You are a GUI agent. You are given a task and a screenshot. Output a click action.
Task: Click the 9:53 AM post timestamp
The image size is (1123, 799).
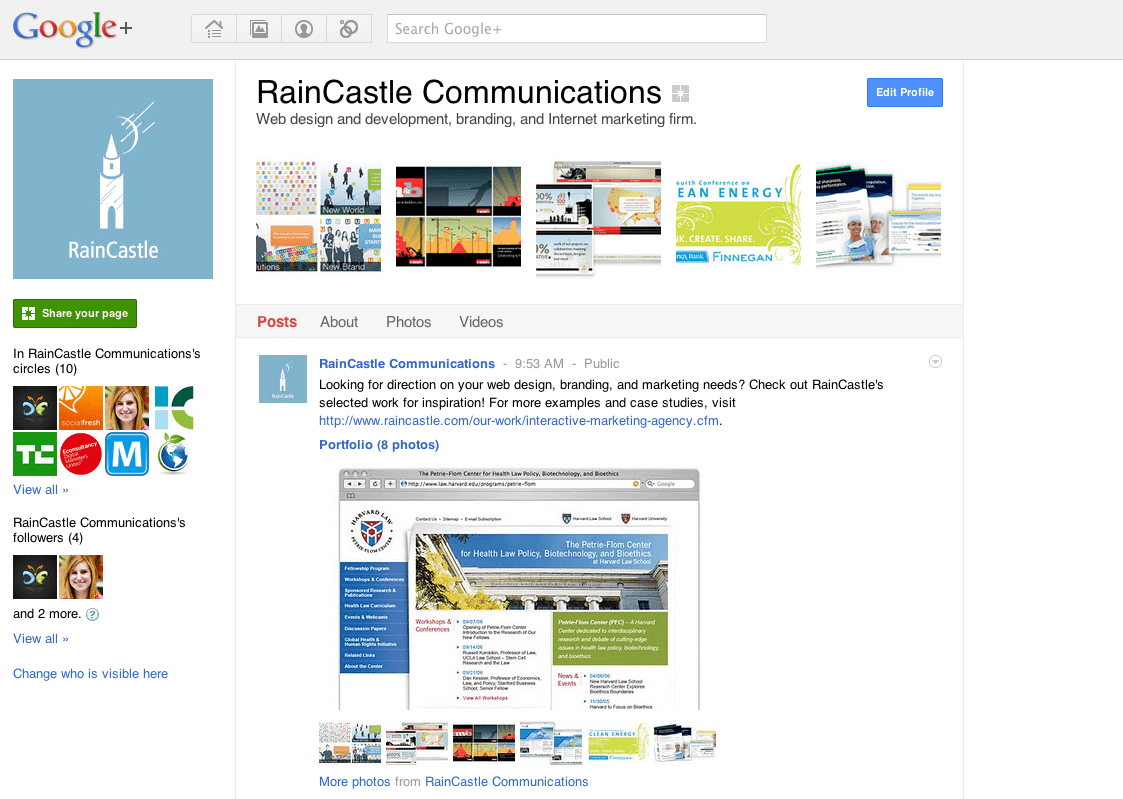click(539, 364)
